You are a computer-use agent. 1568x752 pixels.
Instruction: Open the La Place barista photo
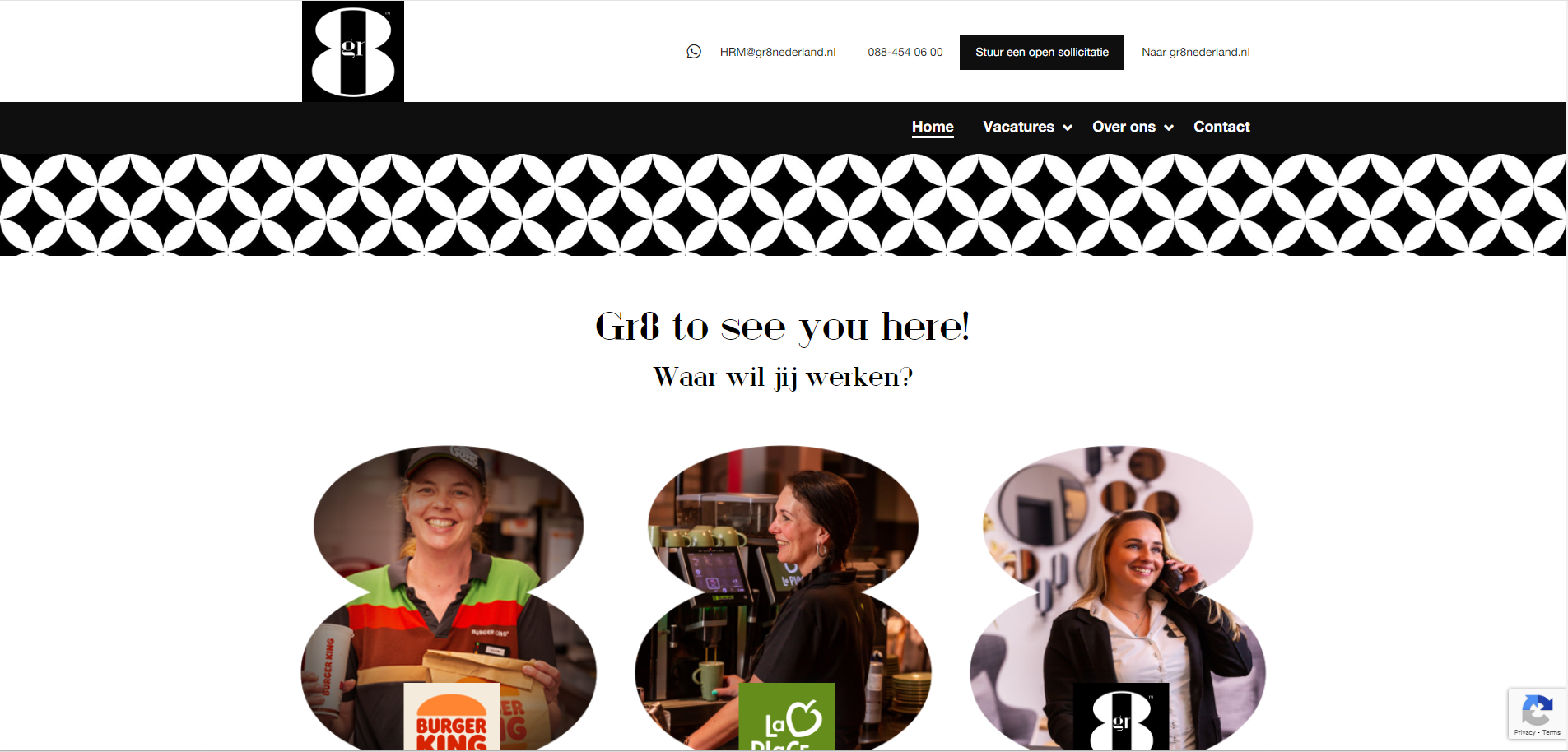click(784, 576)
